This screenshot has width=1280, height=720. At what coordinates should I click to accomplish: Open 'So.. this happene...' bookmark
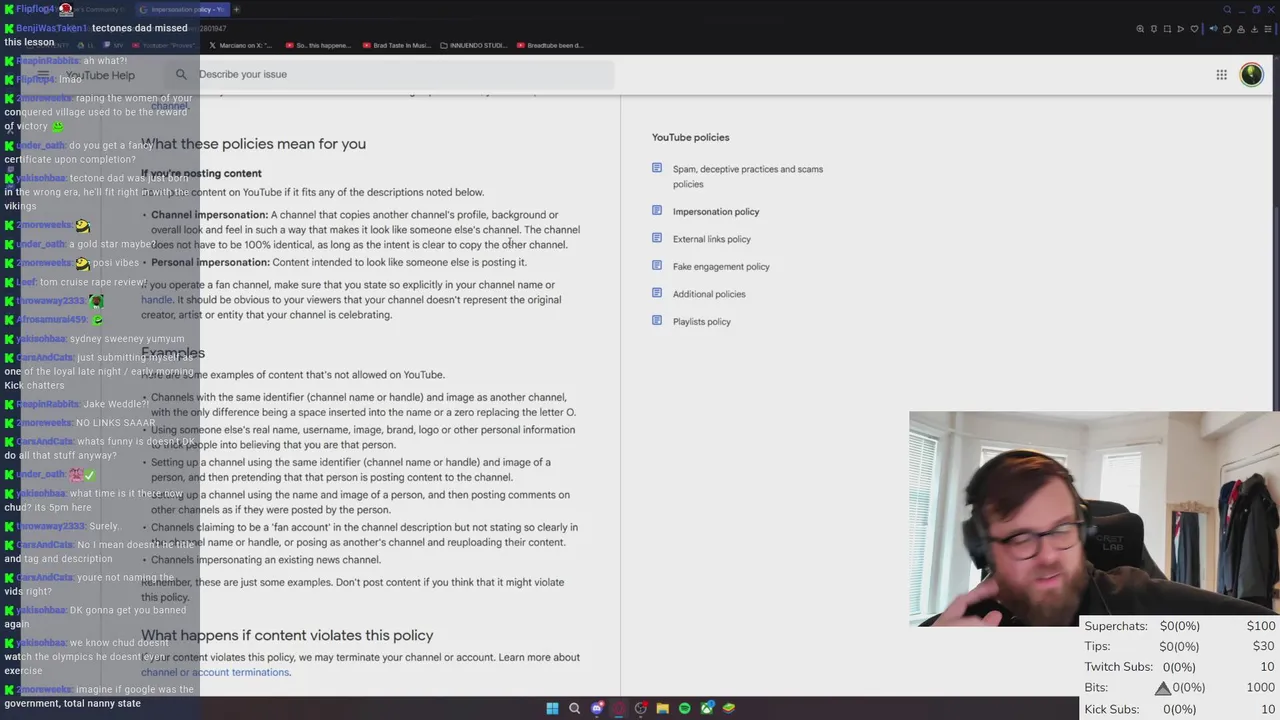(318, 45)
